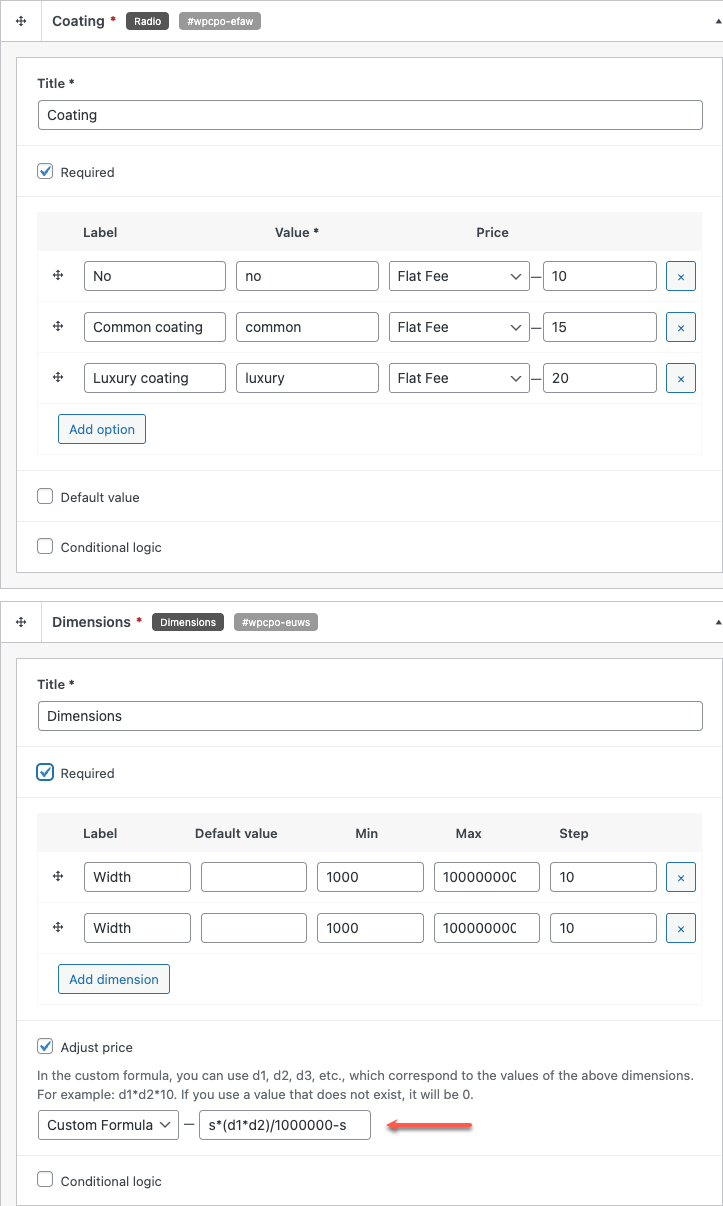Collapse the Dimensions field panel arrow
Screen dimensions: 723x1206
tap(718, 622)
